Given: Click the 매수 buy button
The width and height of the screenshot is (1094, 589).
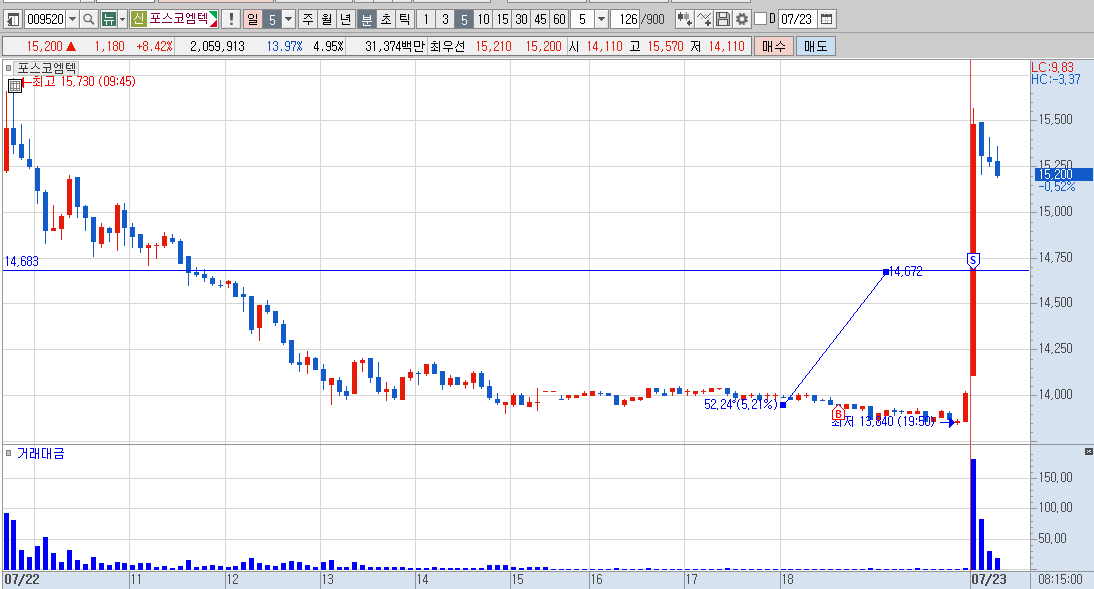Looking at the screenshot, I should (773, 46).
